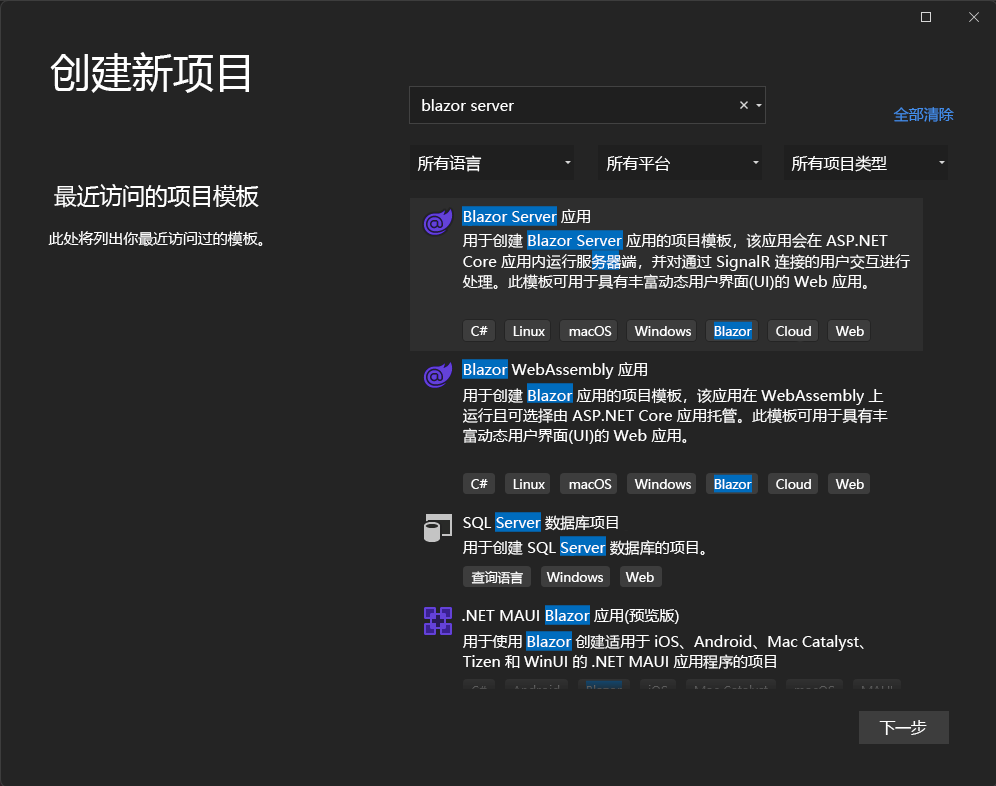996x786 pixels.
Task: Click the .NET MAUI Blazor app icon
Action: (x=438, y=621)
